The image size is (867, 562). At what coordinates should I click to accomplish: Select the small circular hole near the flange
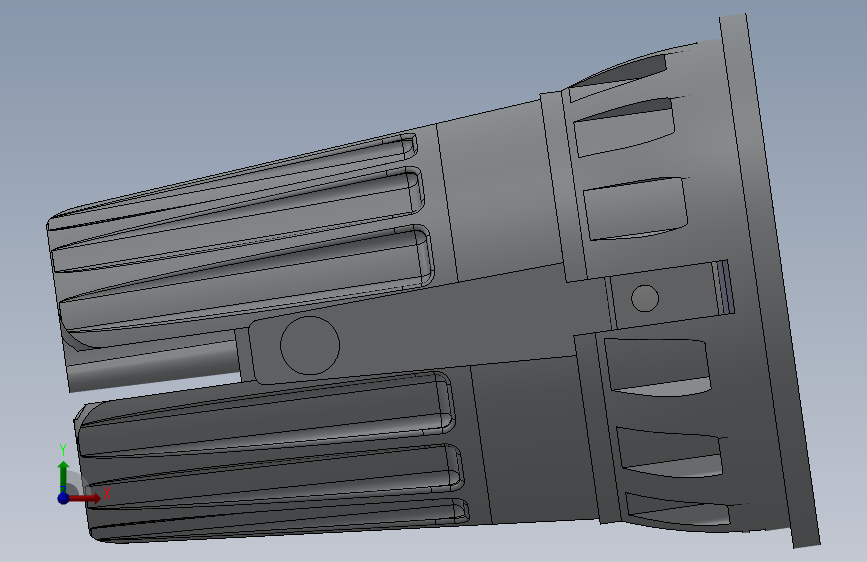pyautogui.click(x=645, y=298)
